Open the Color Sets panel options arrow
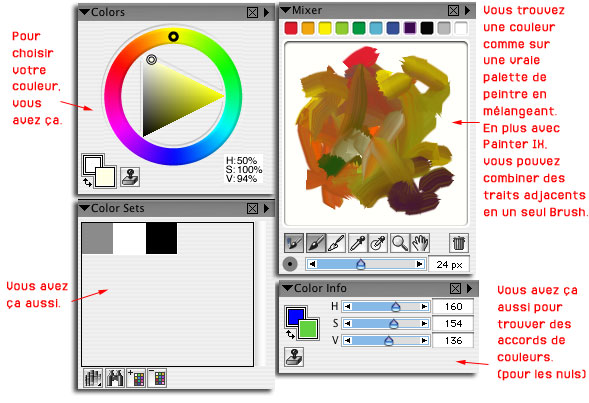The width and height of the screenshot is (589, 403). point(266,208)
